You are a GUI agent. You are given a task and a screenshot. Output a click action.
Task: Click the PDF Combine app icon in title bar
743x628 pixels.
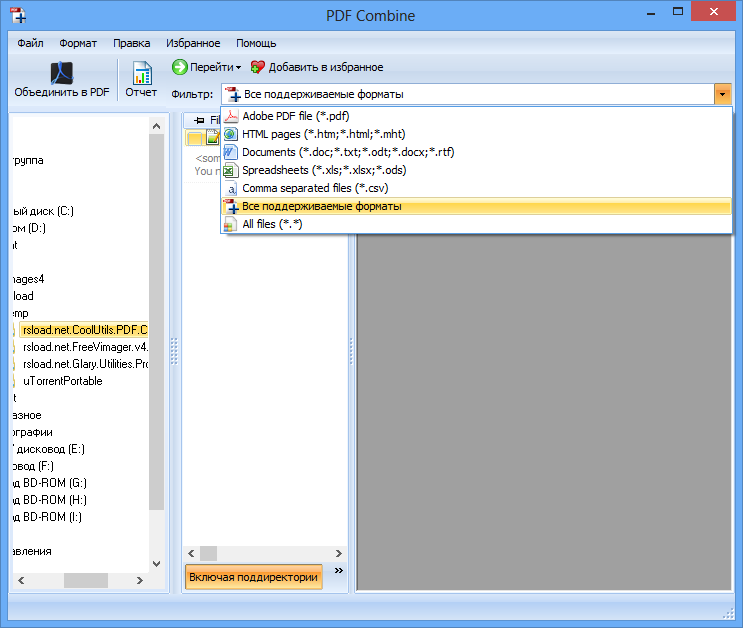(18, 15)
